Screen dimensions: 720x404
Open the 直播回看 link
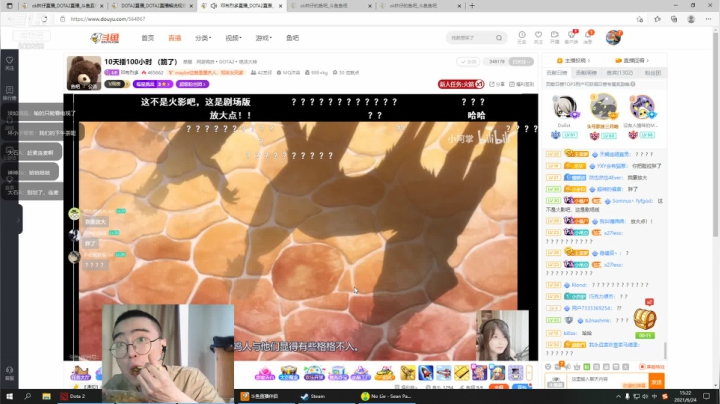click(632, 60)
